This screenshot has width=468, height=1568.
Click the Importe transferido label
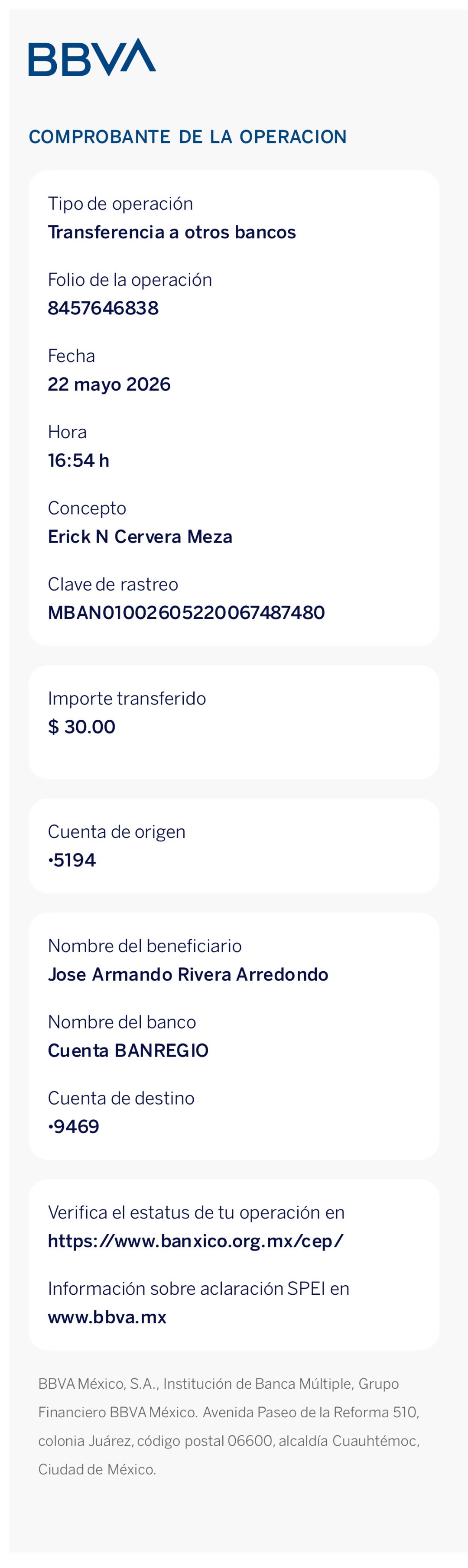[127, 698]
